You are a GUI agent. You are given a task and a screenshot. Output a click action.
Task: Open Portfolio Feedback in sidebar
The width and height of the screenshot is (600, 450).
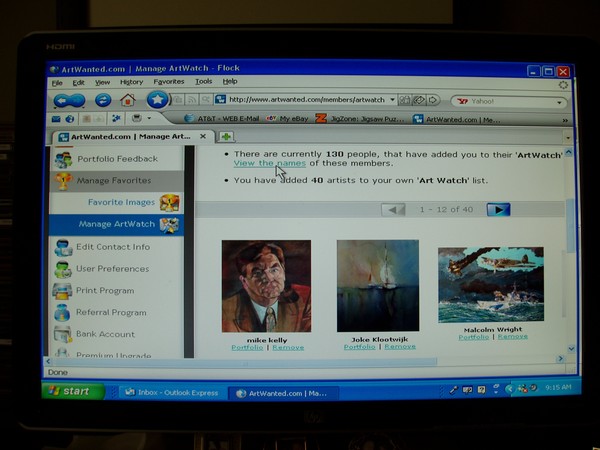coord(117,159)
